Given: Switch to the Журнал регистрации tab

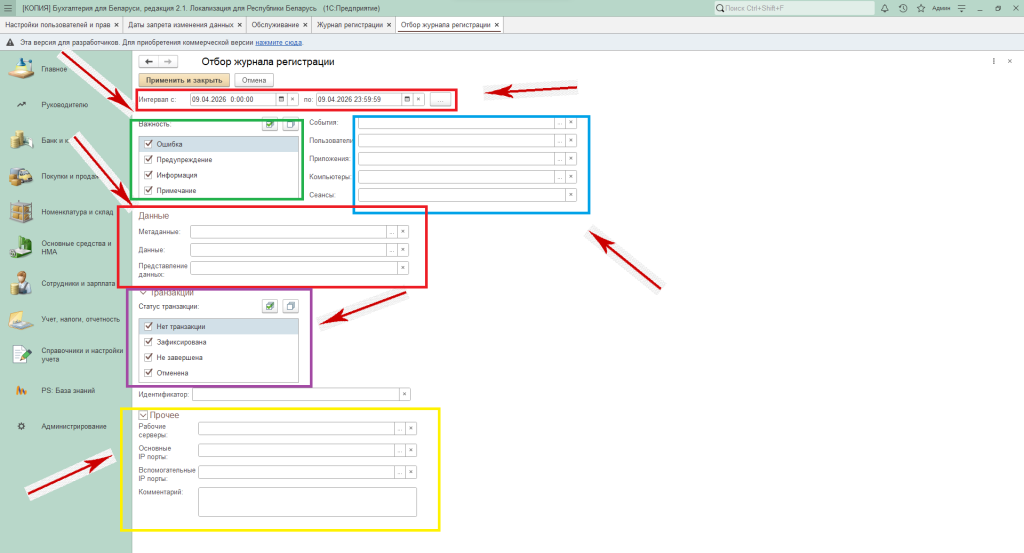Looking at the screenshot, I should tap(350, 24).
